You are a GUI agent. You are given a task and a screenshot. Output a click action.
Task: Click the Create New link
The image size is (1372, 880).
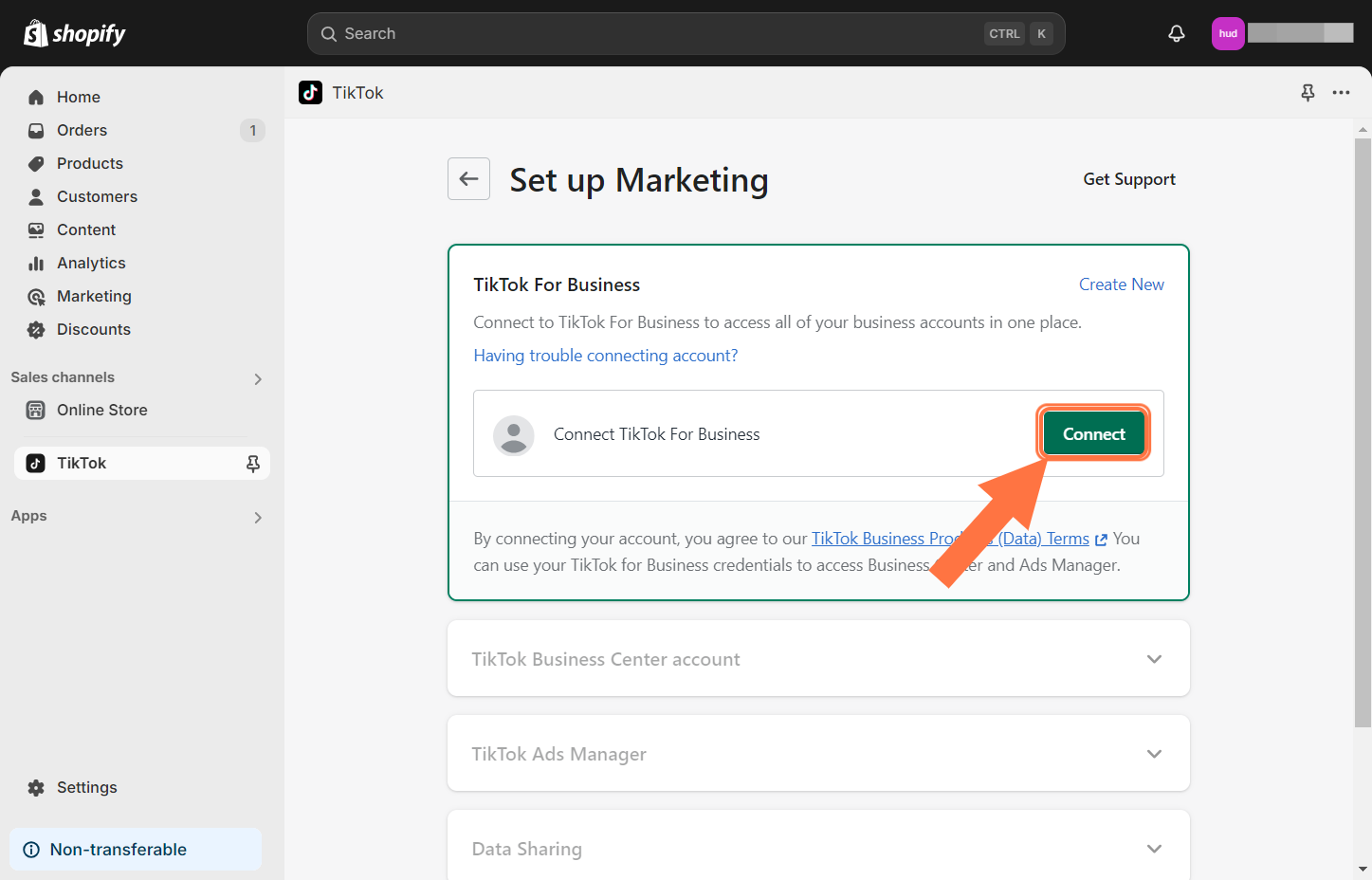pos(1121,284)
